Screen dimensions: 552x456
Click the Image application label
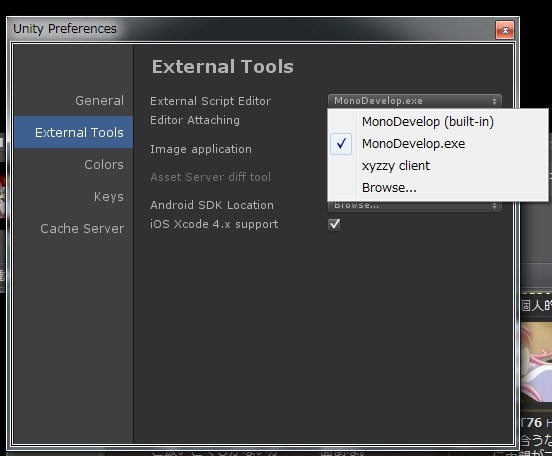tap(201, 149)
